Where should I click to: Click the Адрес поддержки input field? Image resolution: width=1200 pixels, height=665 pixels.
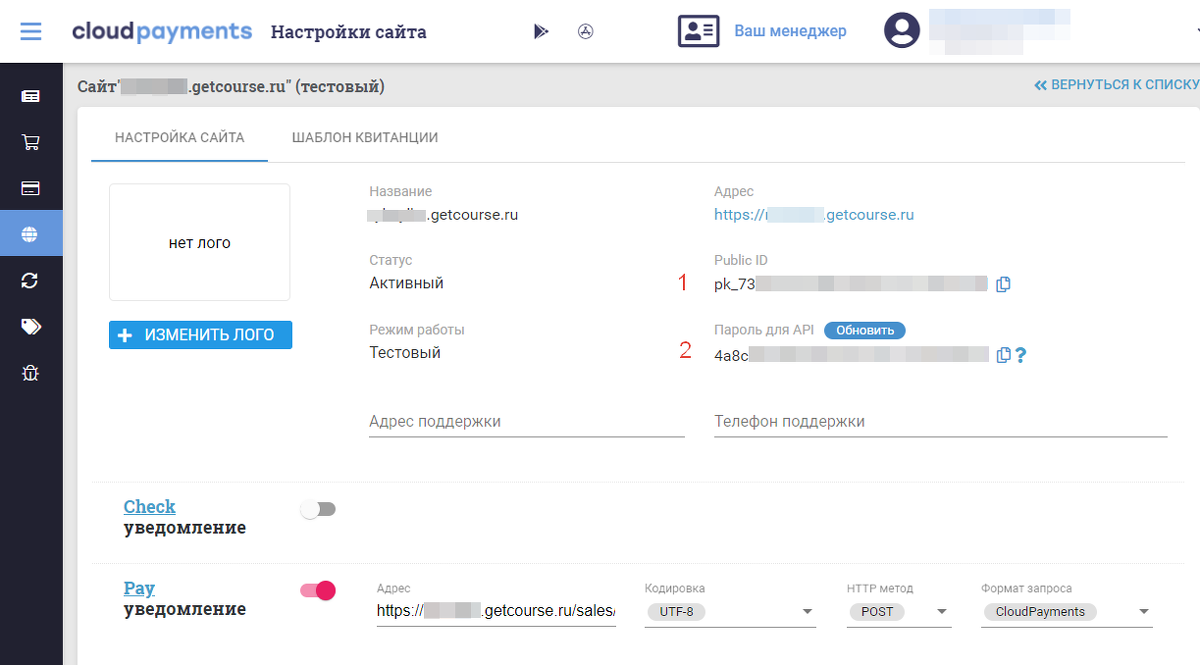526,422
